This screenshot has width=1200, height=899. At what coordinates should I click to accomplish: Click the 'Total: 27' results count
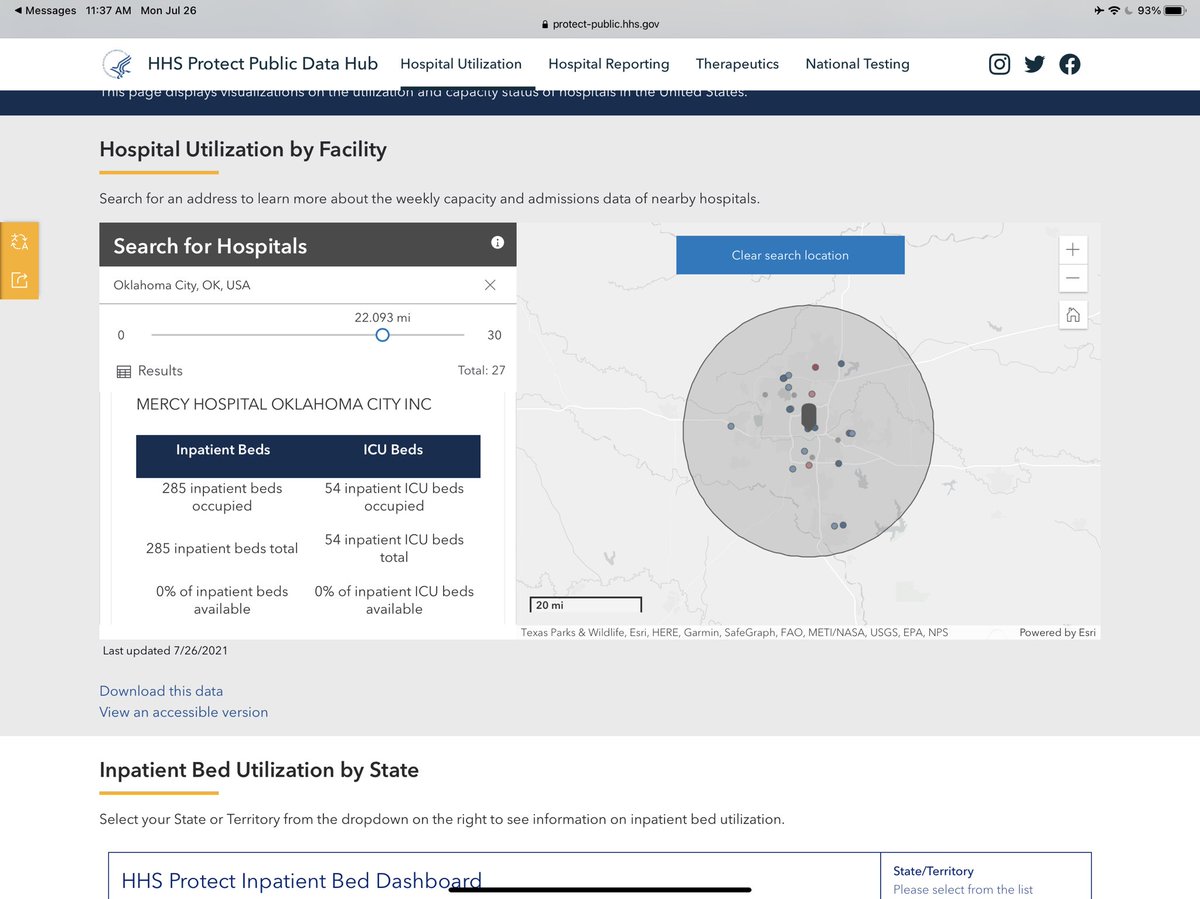(482, 370)
